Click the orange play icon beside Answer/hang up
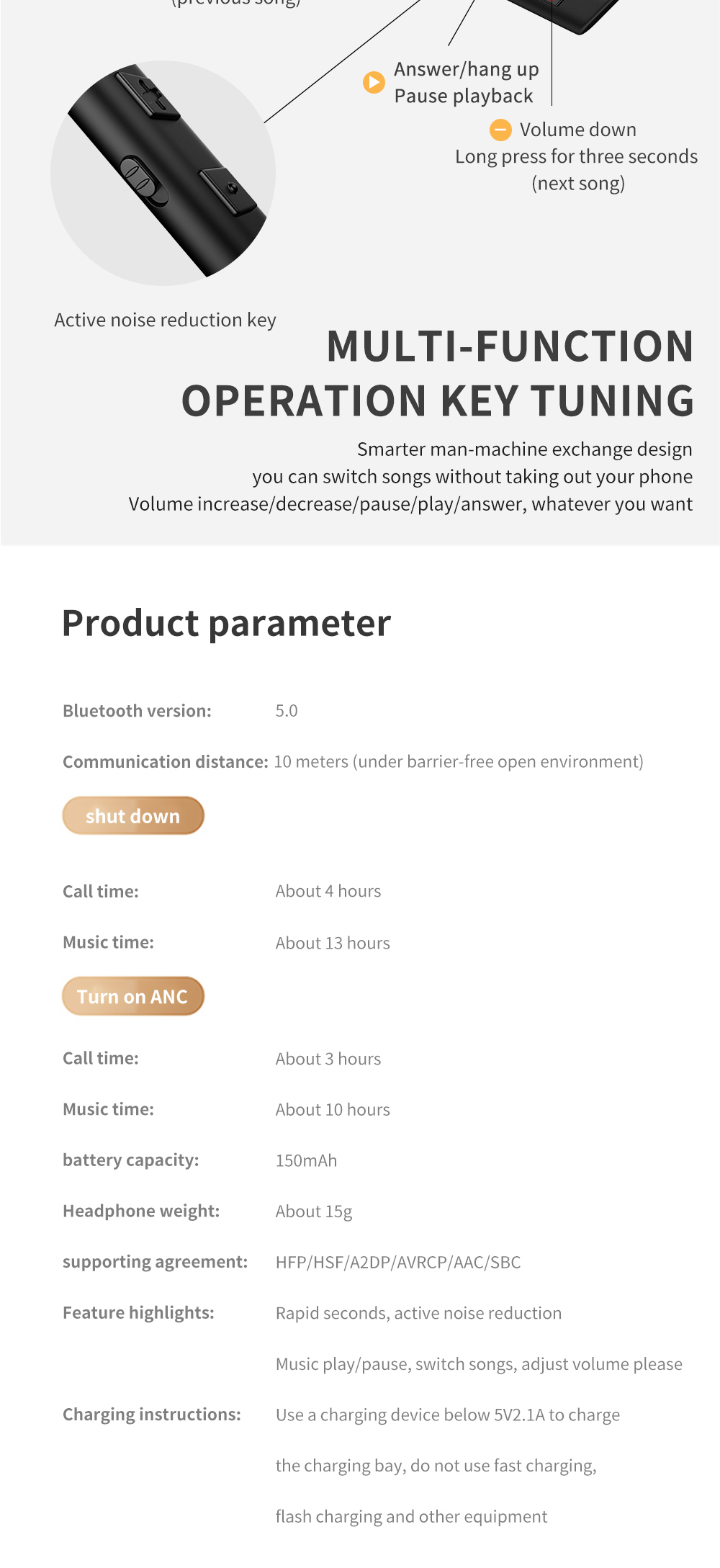Screen dimensions: 720x1568 [x=374, y=83]
